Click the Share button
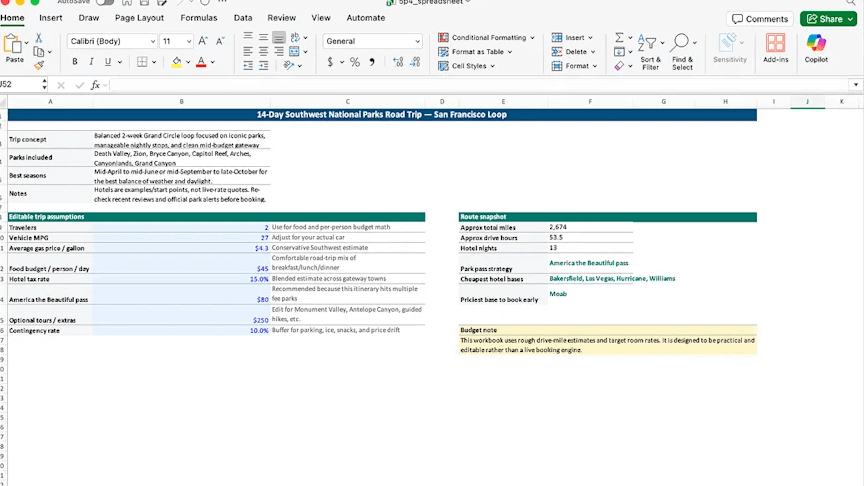The height and width of the screenshot is (486, 864). click(x=828, y=18)
